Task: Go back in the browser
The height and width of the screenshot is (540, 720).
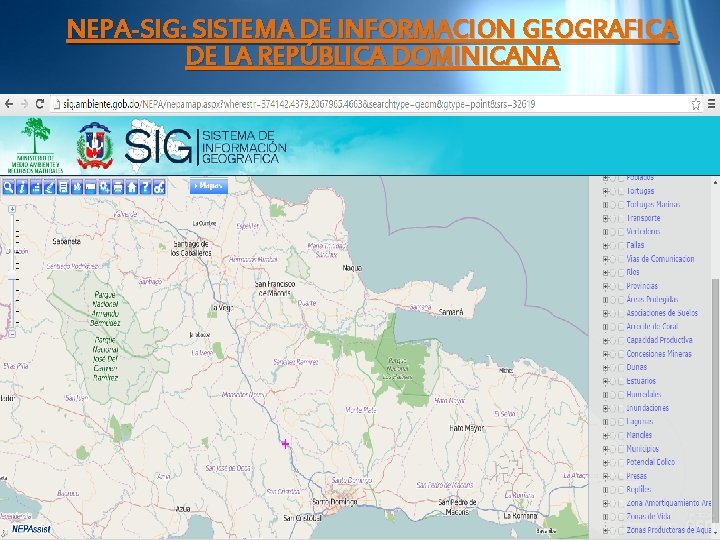Action: coord(9,104)
